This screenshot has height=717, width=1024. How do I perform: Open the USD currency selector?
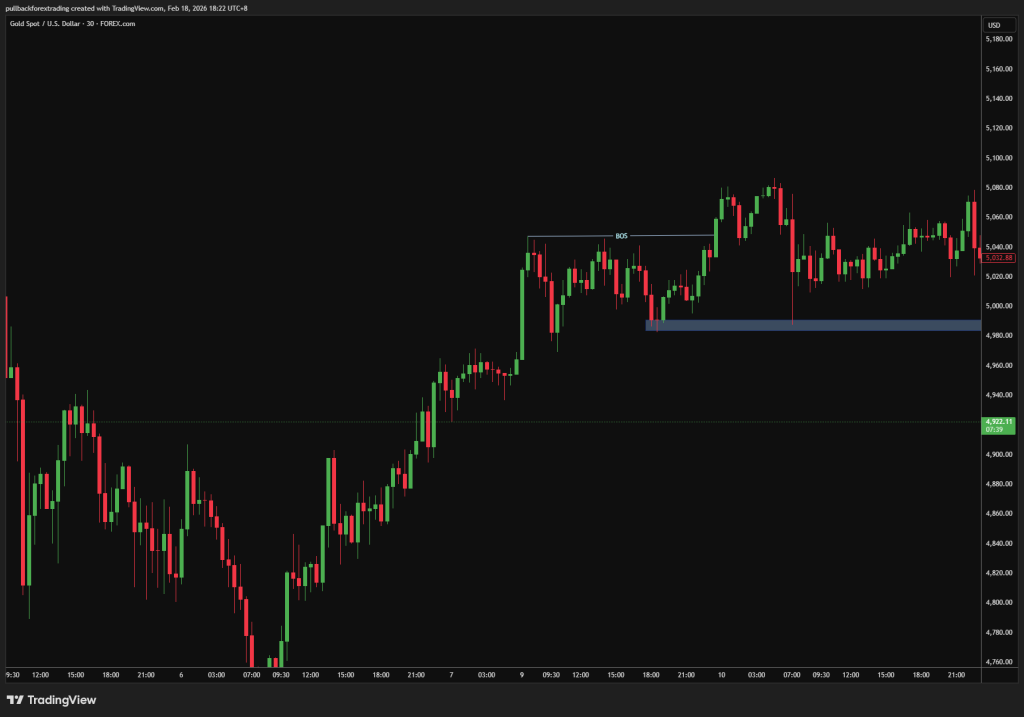(994, 25)
